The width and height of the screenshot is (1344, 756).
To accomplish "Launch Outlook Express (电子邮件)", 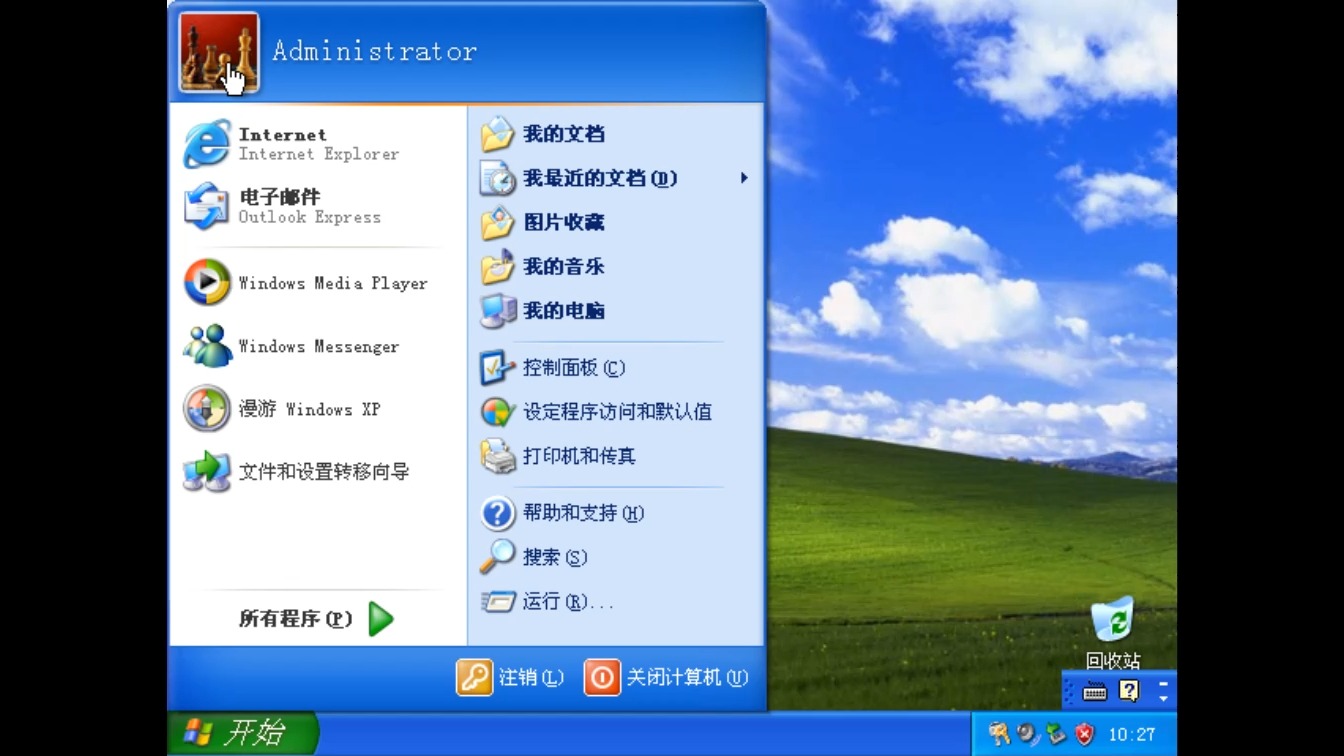I will click(316, 206).
